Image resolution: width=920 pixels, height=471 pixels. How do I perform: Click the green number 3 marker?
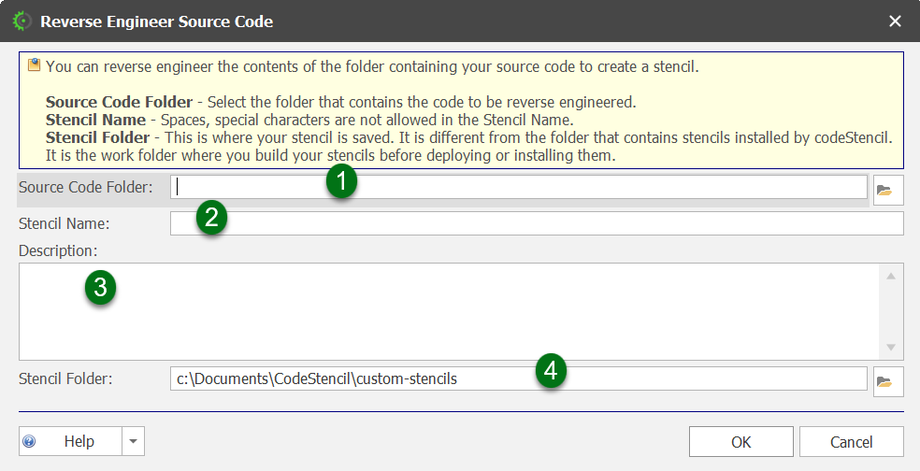tap(100, 288)
